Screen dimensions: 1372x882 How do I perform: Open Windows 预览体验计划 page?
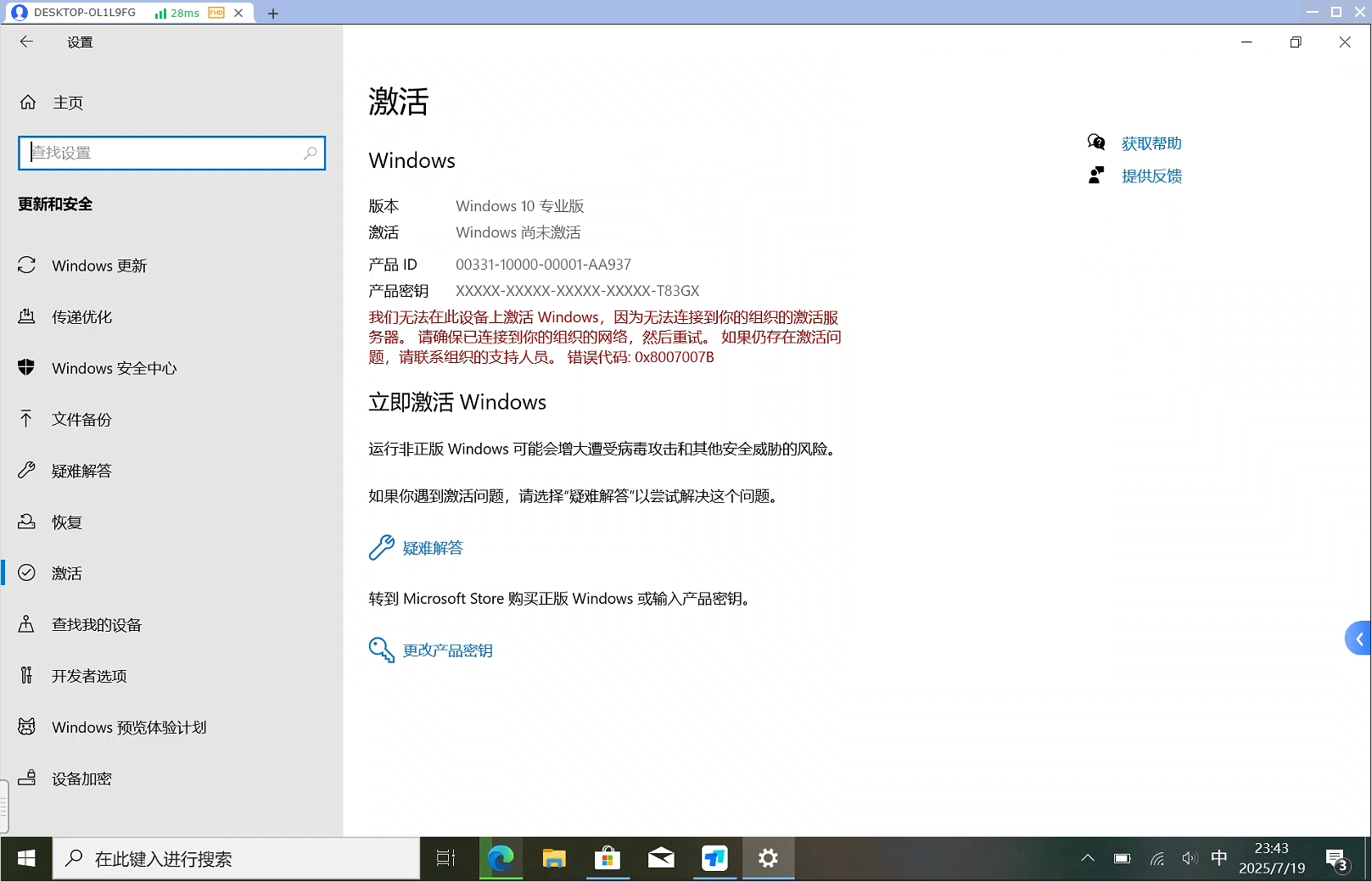click(x=128, y=728)
